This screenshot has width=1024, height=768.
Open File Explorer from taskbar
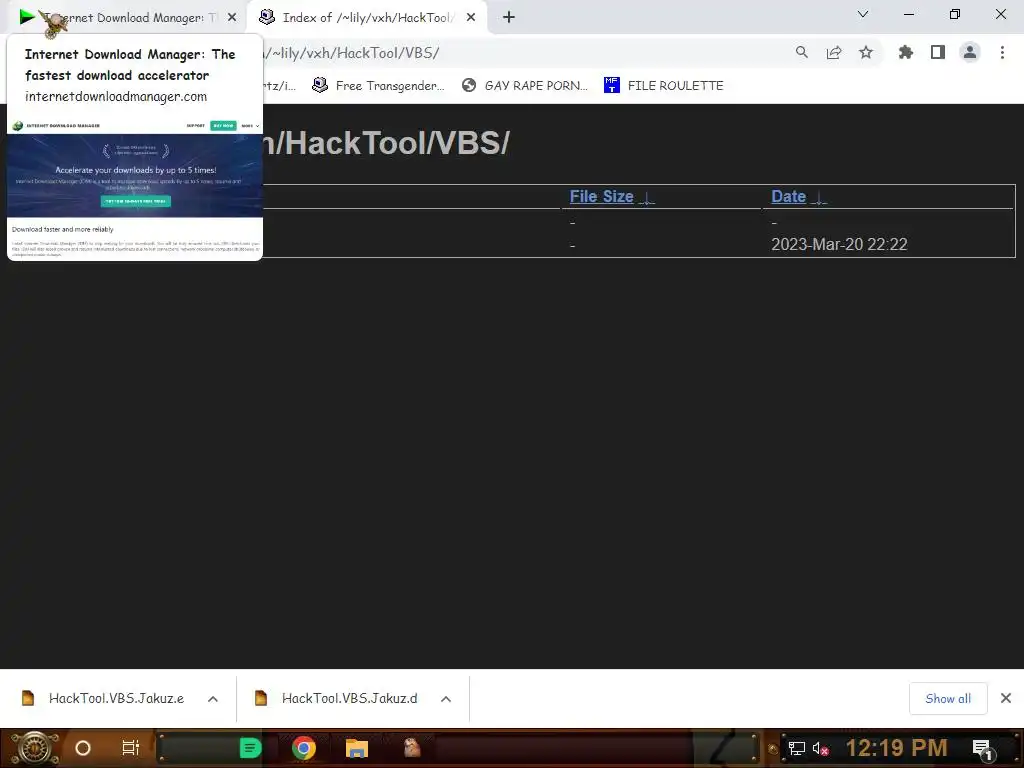tap(357, 748)
